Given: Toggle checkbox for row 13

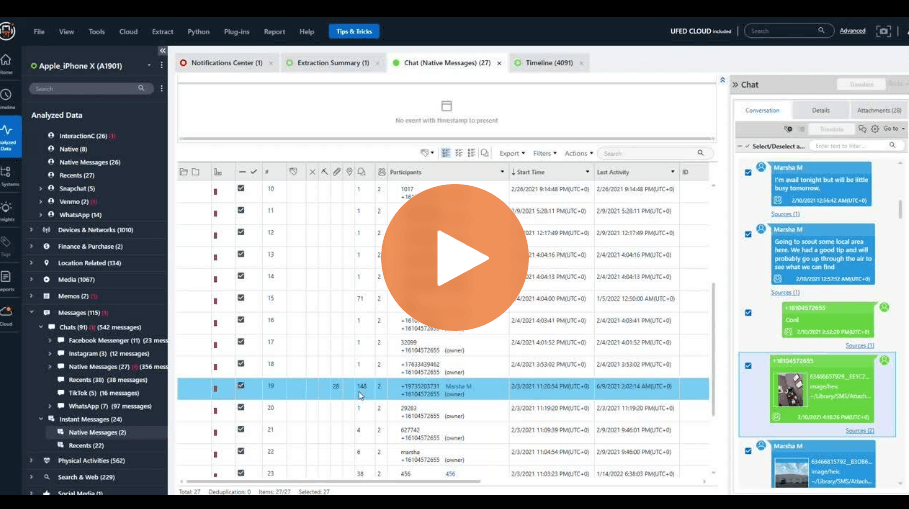Looking at the screenshot, I should pyautogui.click(x=241, y=254).
